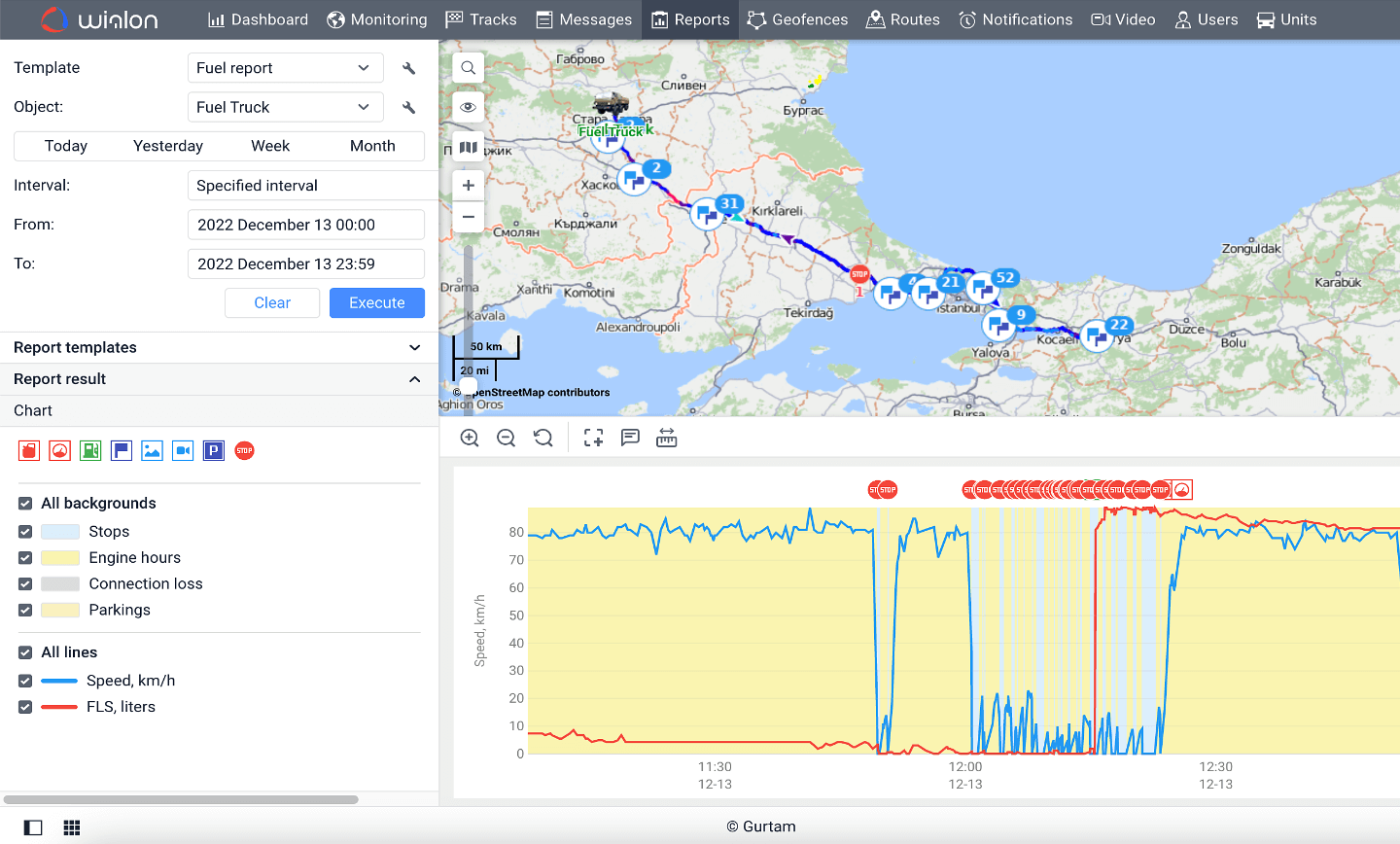The width and height of the screenshot is (1400, 844).
Task: Open the map layers icon on the left
Action: [x=468, y=146]
